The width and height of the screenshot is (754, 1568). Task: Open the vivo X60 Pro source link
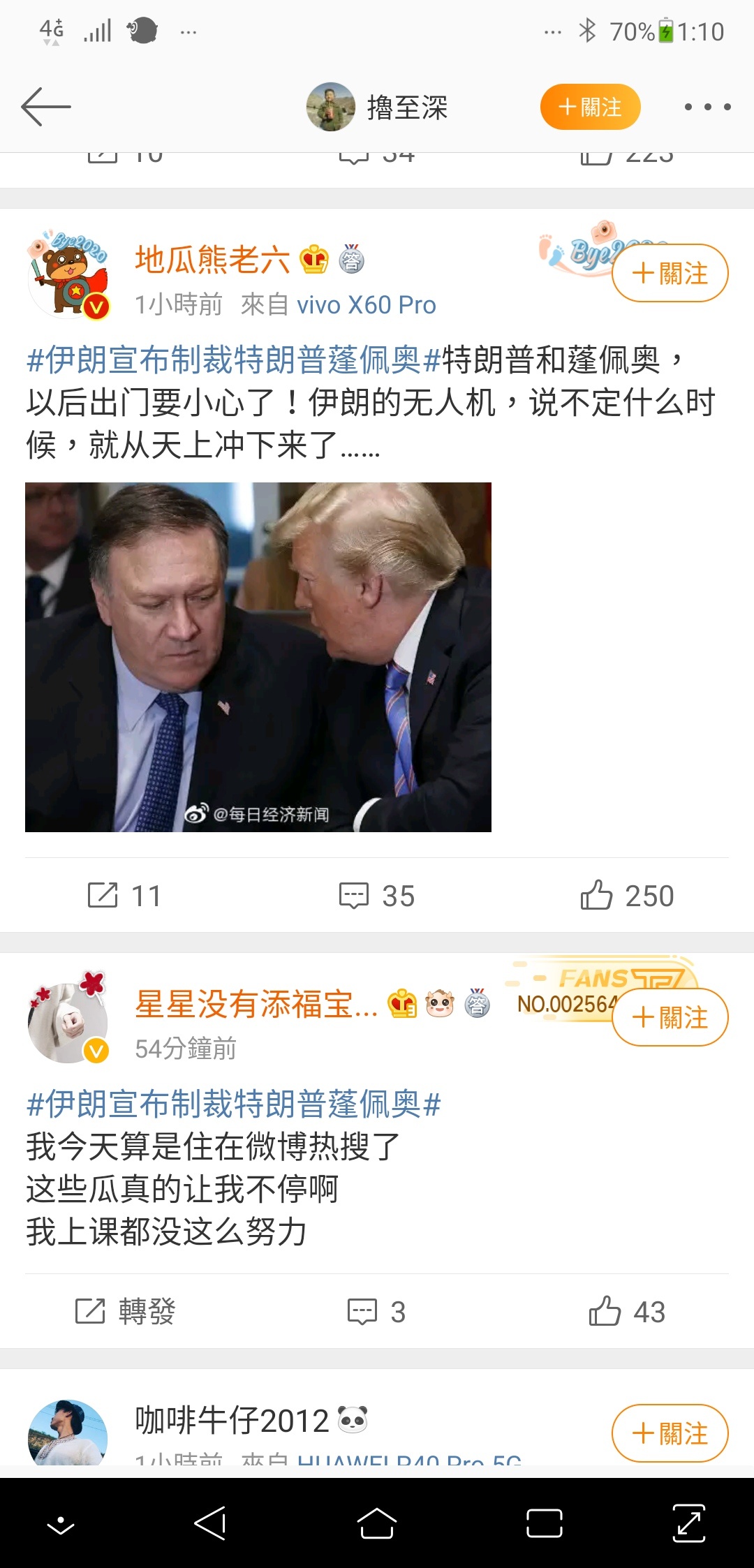pos(367,305)
